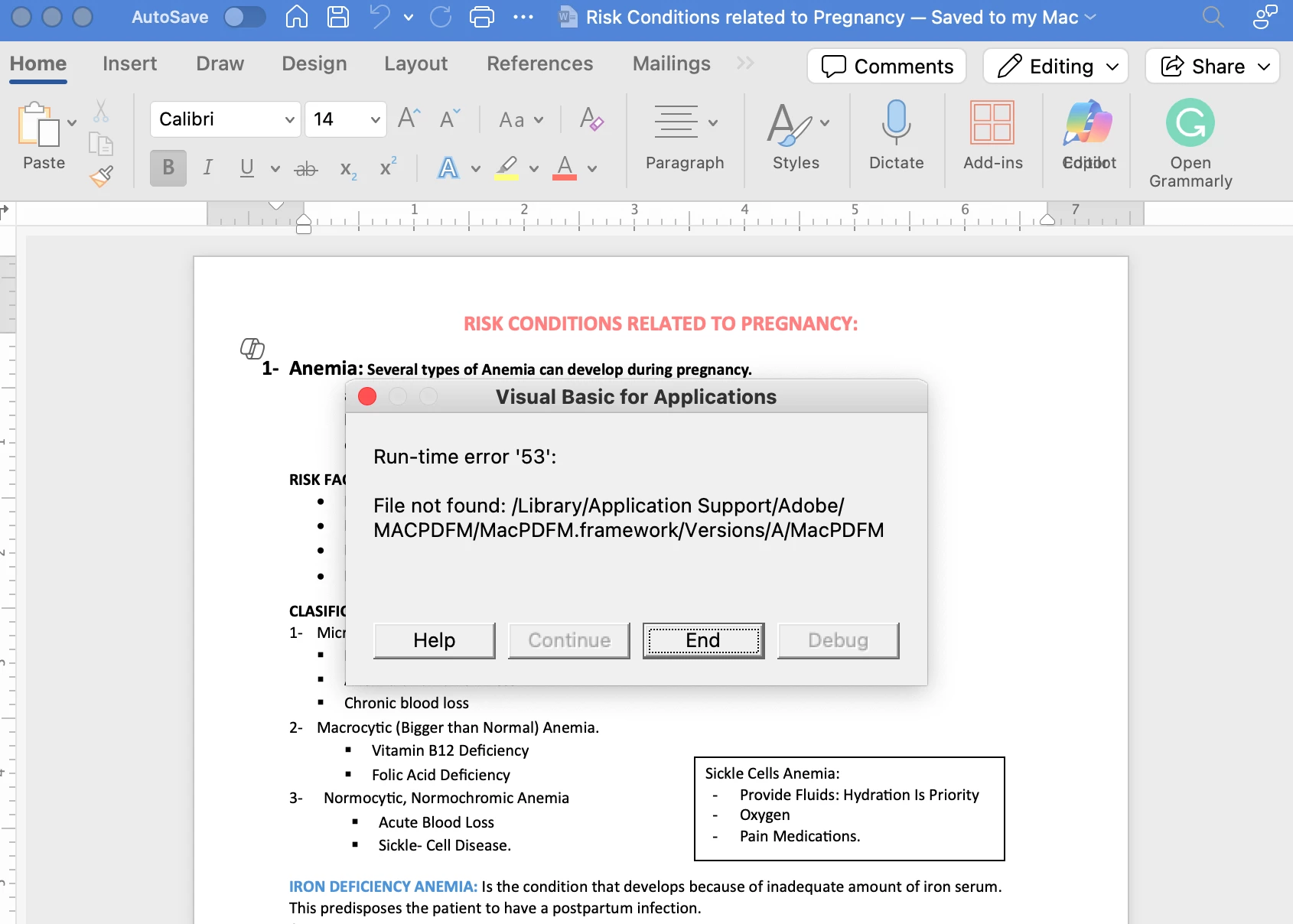The image size is (1293, 924).
Task: Search in document with magnifier icon
Action: click(x=1213, y=17)
